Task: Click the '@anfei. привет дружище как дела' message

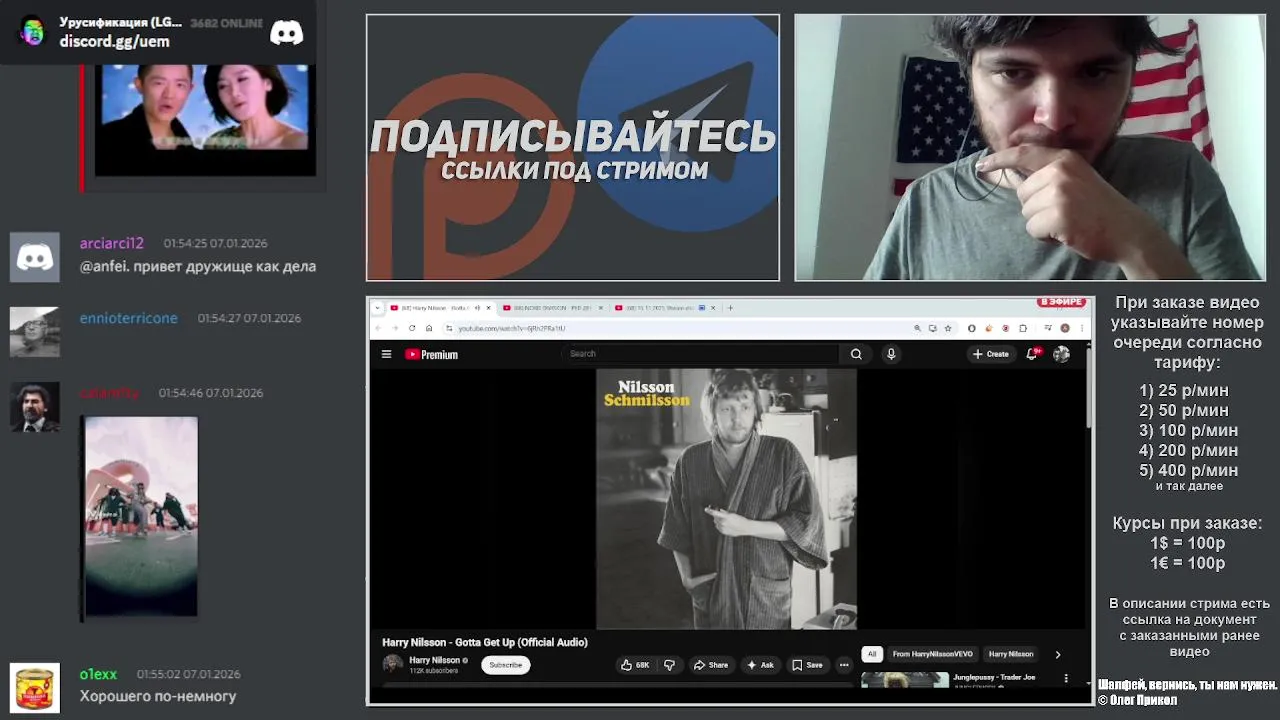Action: coord(198,266)
